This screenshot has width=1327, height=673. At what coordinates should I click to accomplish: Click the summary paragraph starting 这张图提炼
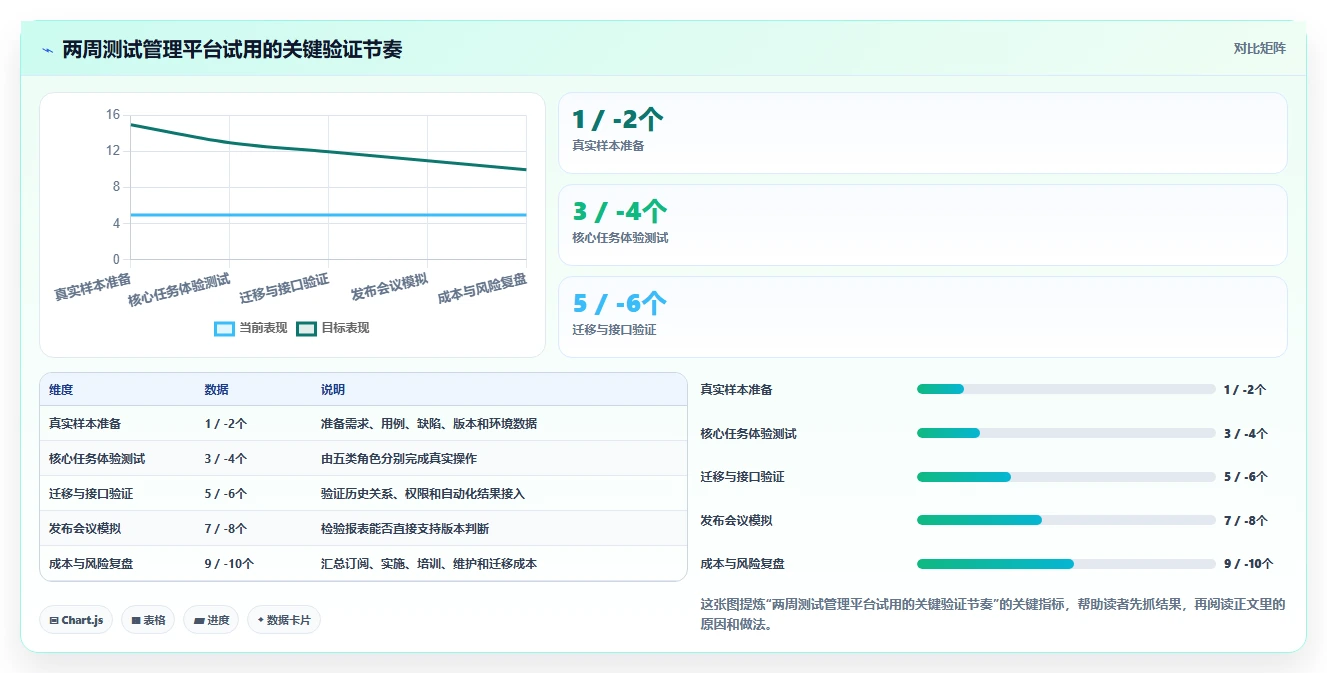coord(993,614)
